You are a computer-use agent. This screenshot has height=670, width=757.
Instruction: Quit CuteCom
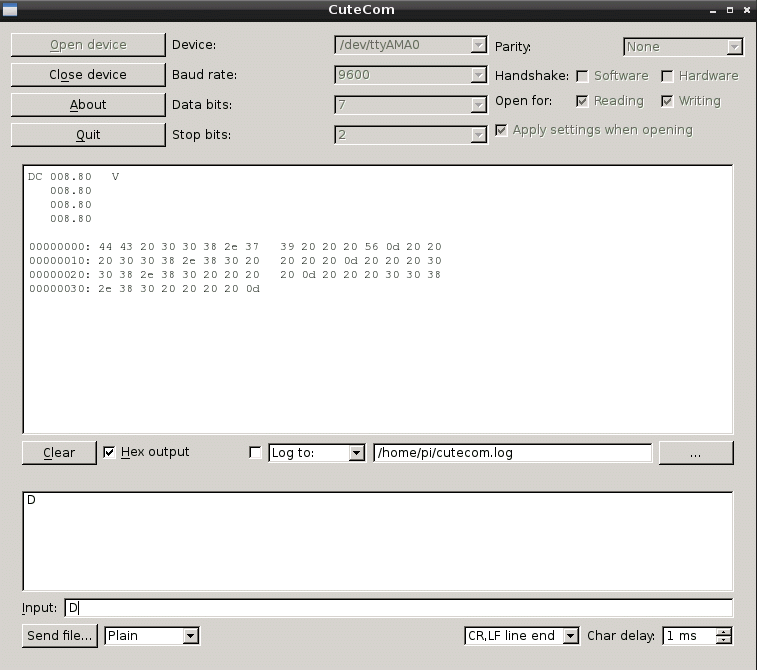88,135
